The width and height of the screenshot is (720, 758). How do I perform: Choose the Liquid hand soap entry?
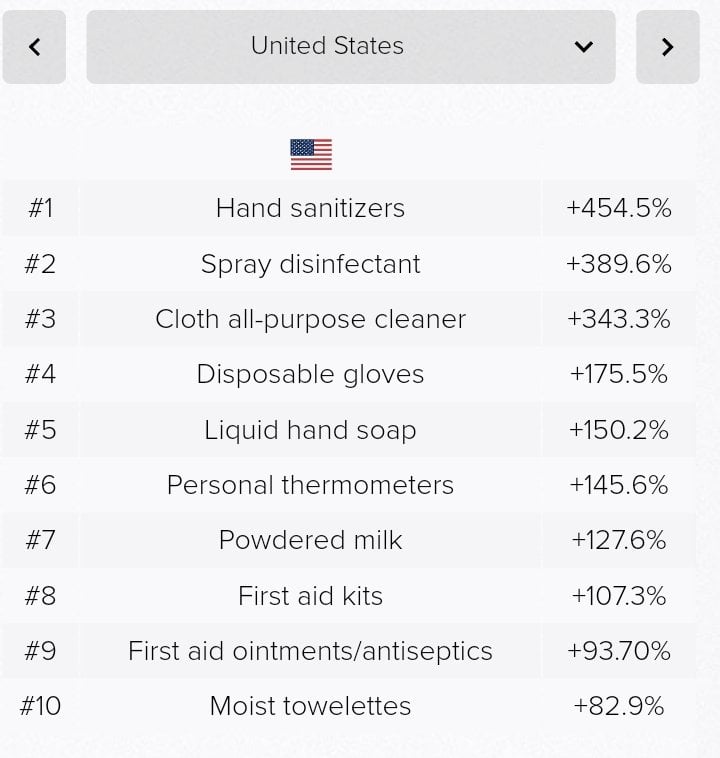(310, 430)
